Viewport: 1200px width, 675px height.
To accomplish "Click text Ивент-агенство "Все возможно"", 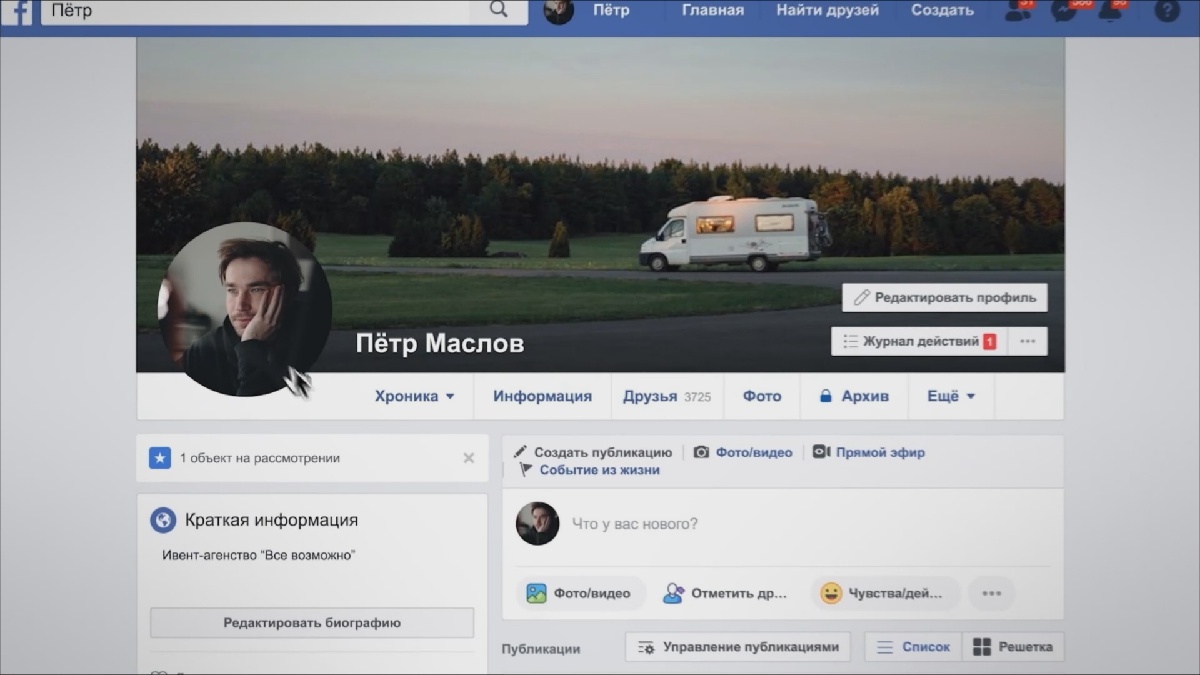I will (x=259, y=554).
